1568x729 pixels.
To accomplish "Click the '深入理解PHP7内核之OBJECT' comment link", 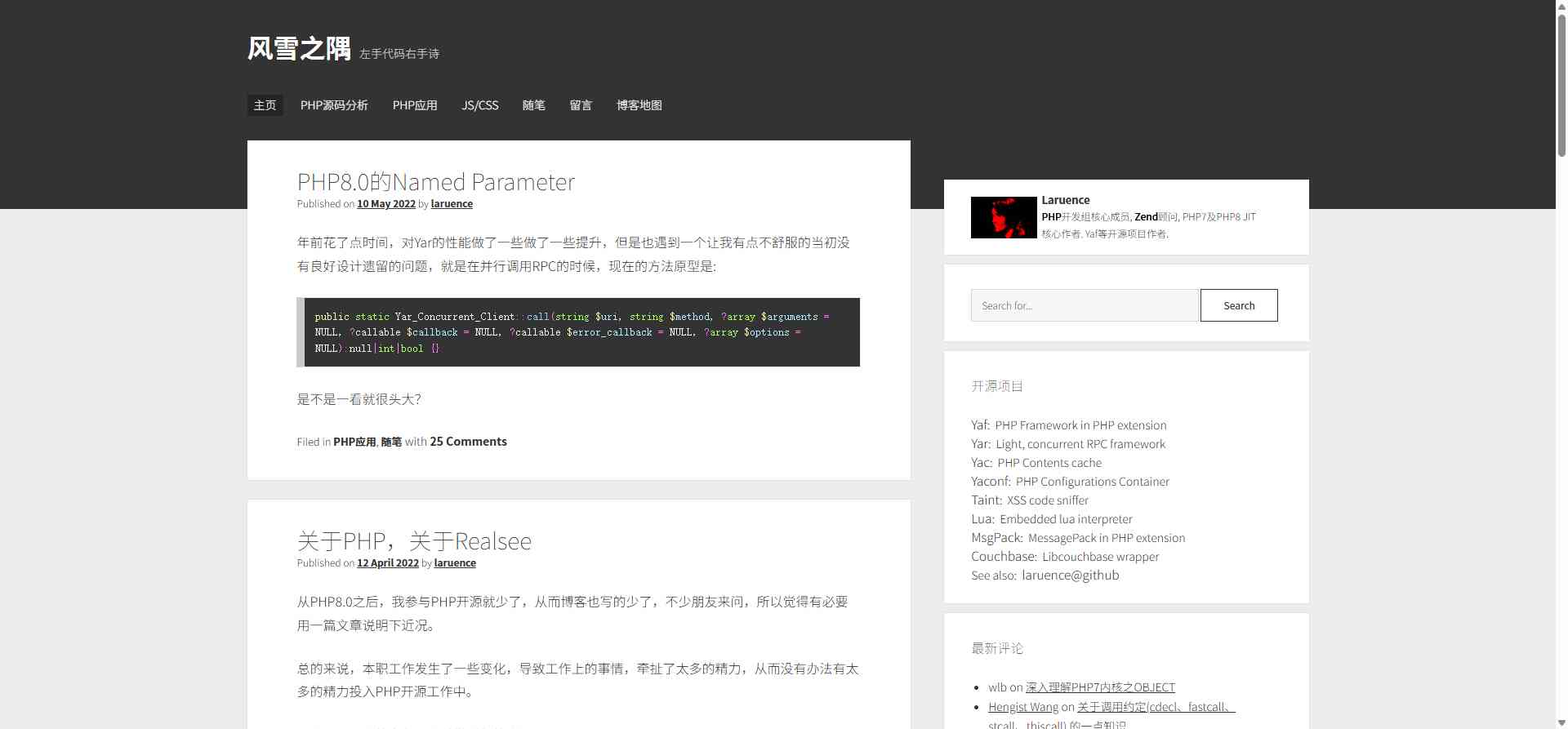I will (x=1100, y=687).
